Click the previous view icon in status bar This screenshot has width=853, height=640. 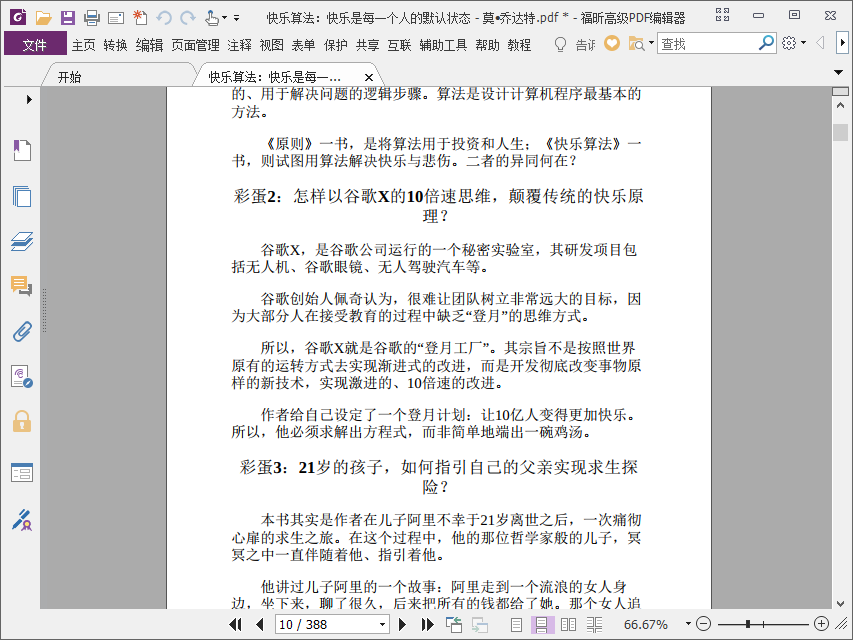[454, 624]
